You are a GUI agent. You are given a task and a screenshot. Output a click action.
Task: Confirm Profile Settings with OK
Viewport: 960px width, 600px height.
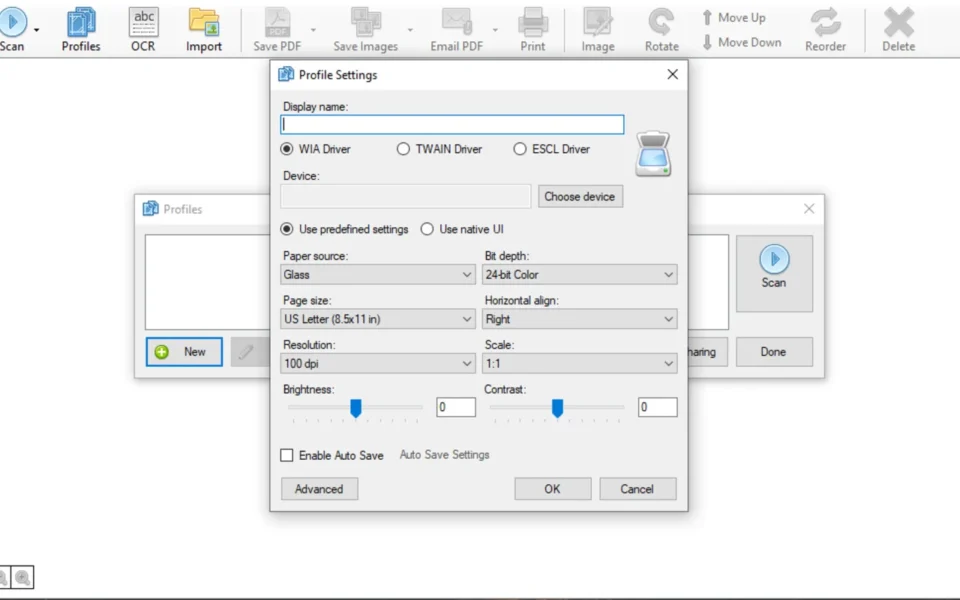pyautogui.click(x=553, y=489)
